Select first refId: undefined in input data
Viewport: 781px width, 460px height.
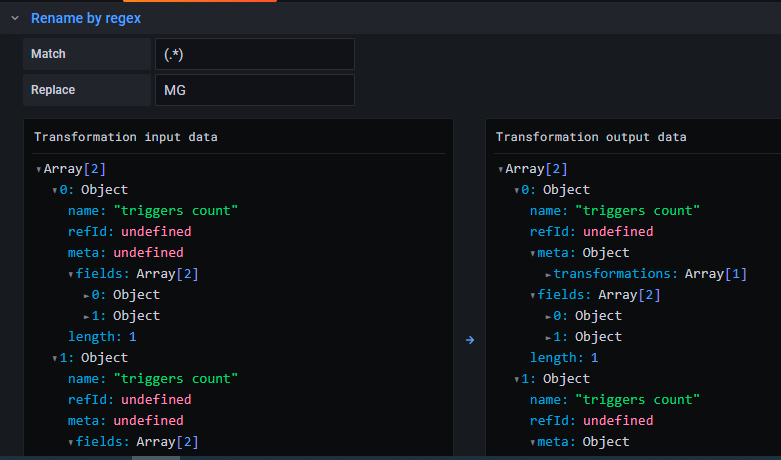pos(130,231)
